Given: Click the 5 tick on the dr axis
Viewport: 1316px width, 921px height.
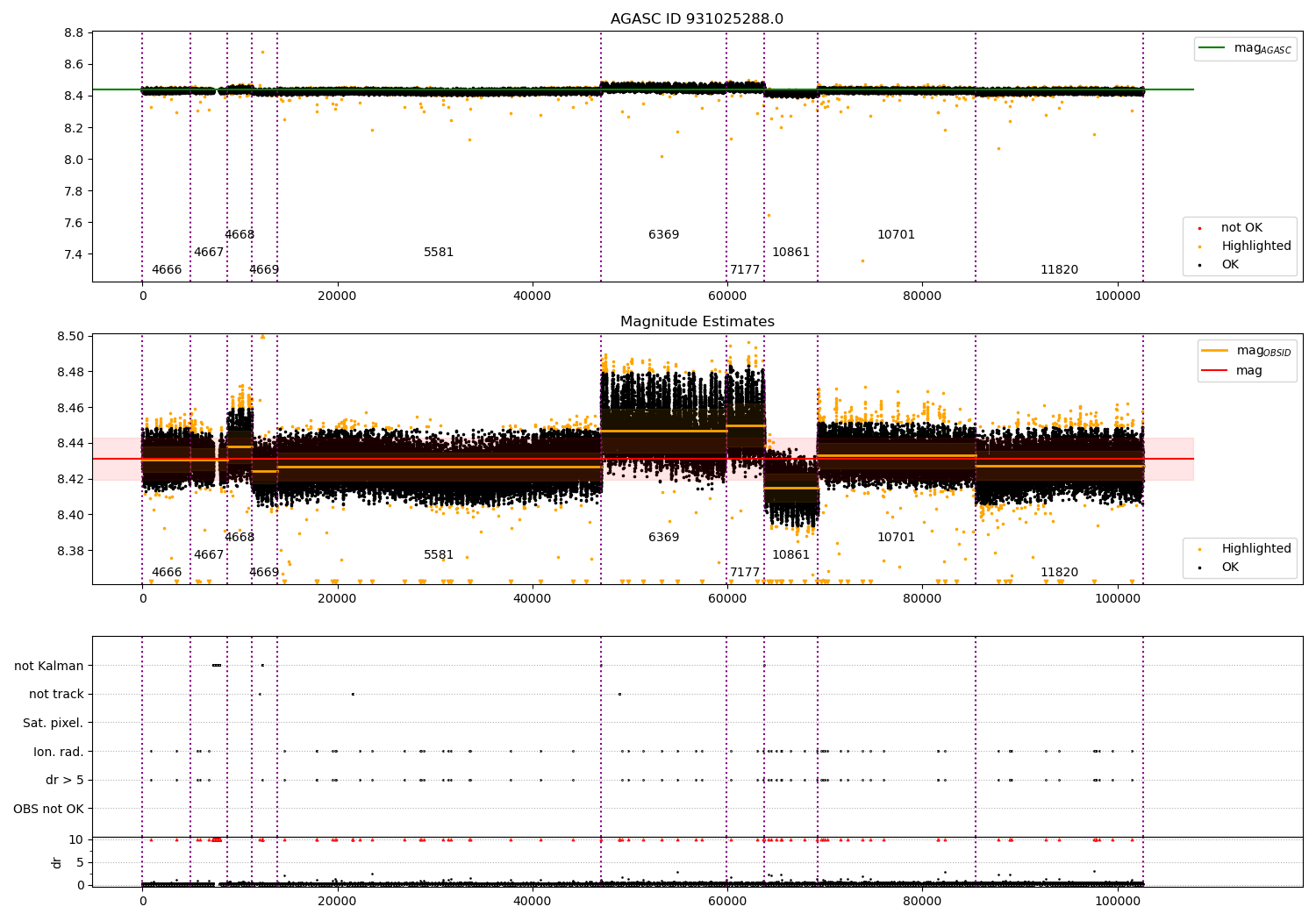Looking at the screenshot, I should (80, 863).
